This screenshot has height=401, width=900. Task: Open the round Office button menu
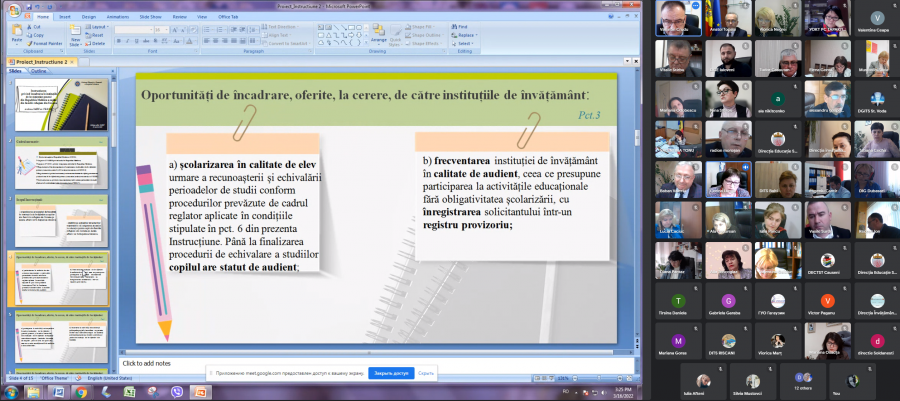tap(11, 9)
